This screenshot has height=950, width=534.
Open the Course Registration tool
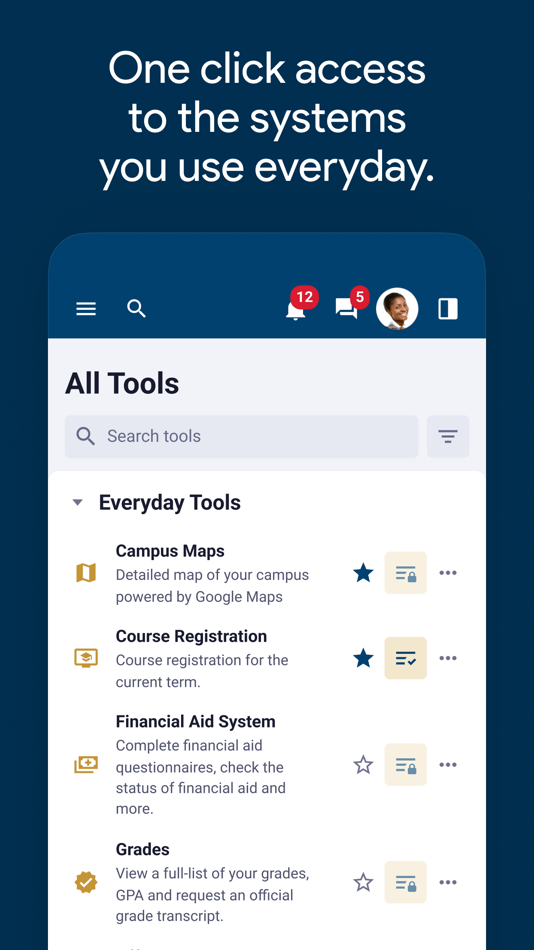click(x=192, y=636)
